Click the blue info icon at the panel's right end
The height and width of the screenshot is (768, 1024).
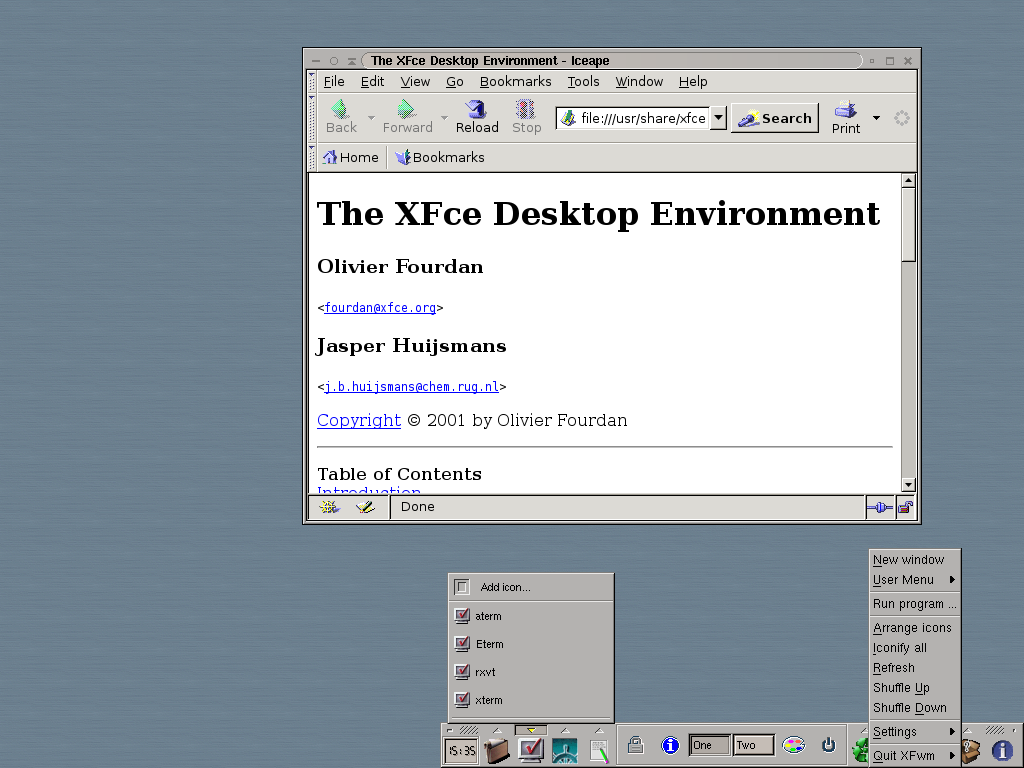click(x=1002, y=751)
